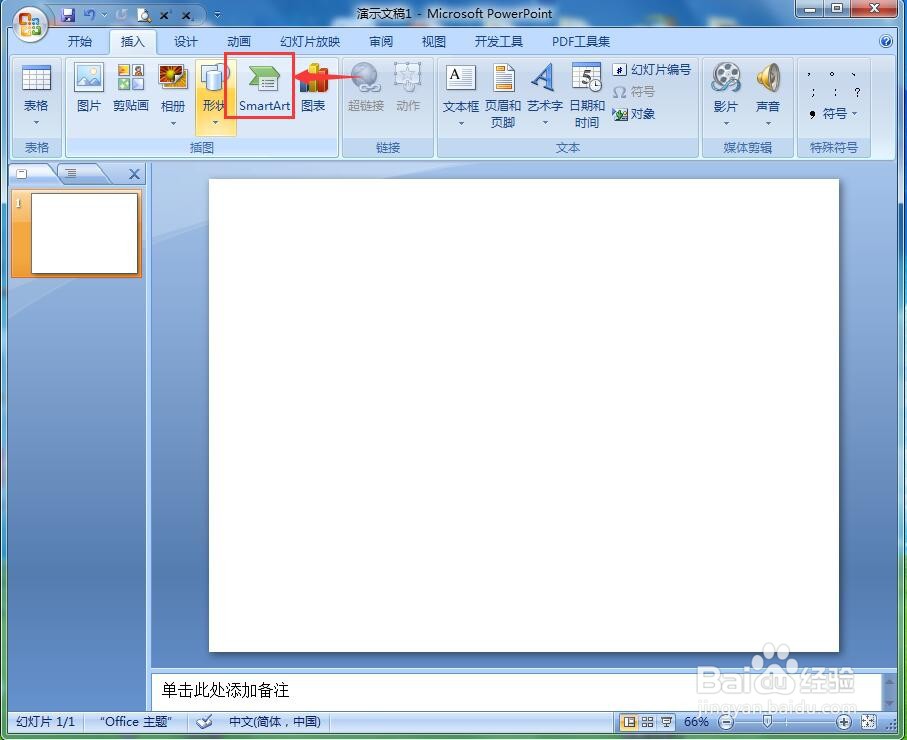Insert a chart with the 图表 icon

coord(313,88)
